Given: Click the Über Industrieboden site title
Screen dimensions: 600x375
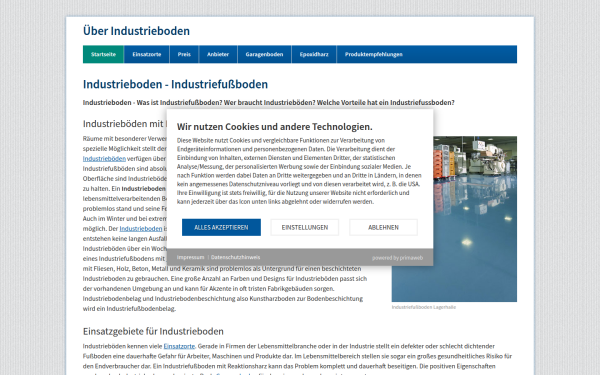Looking at the screenshot, I should pyautogui.click(x=136, y=31).
